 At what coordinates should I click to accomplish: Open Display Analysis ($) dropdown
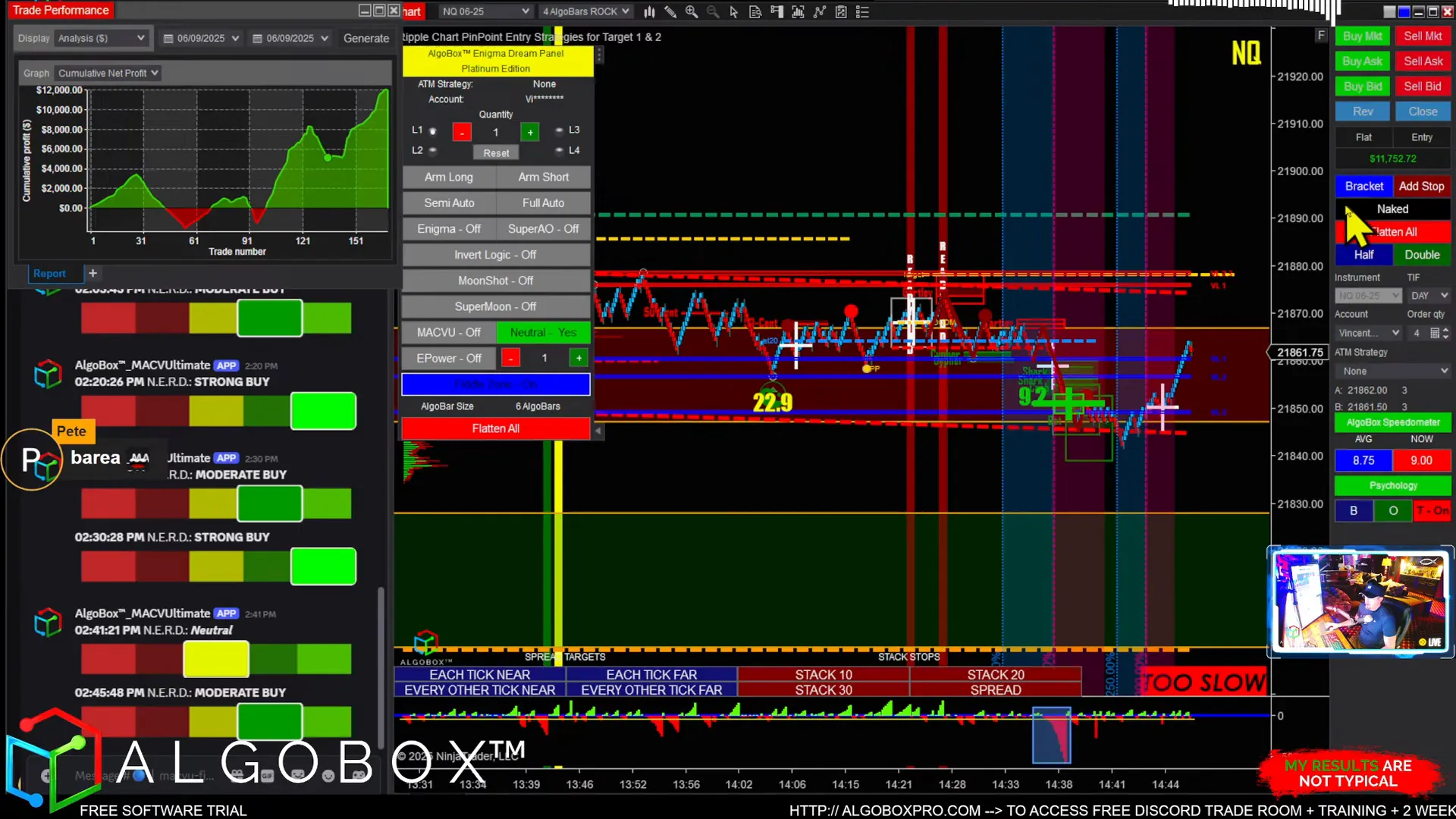pyautogui.click(x=101, y=38)
